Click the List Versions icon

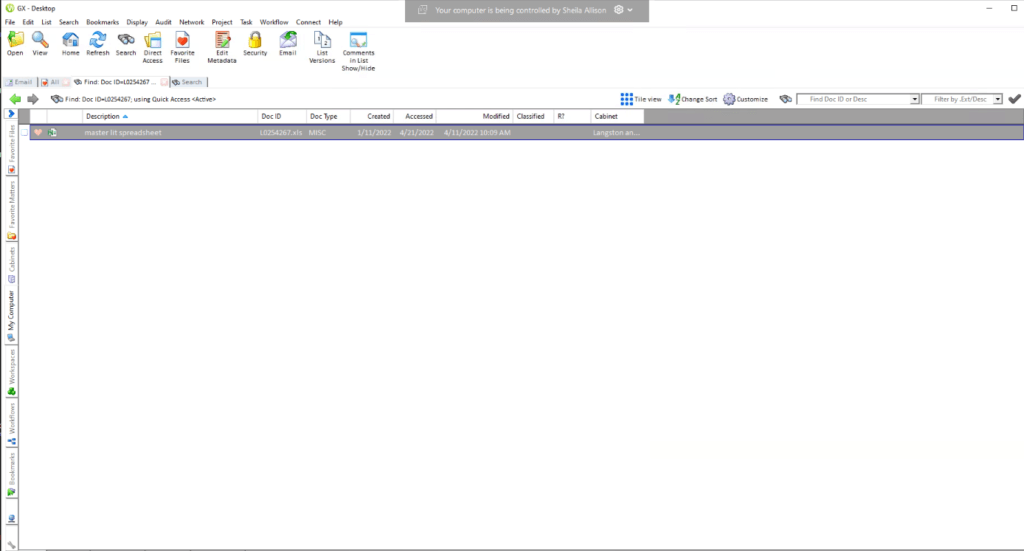point(322,48)
